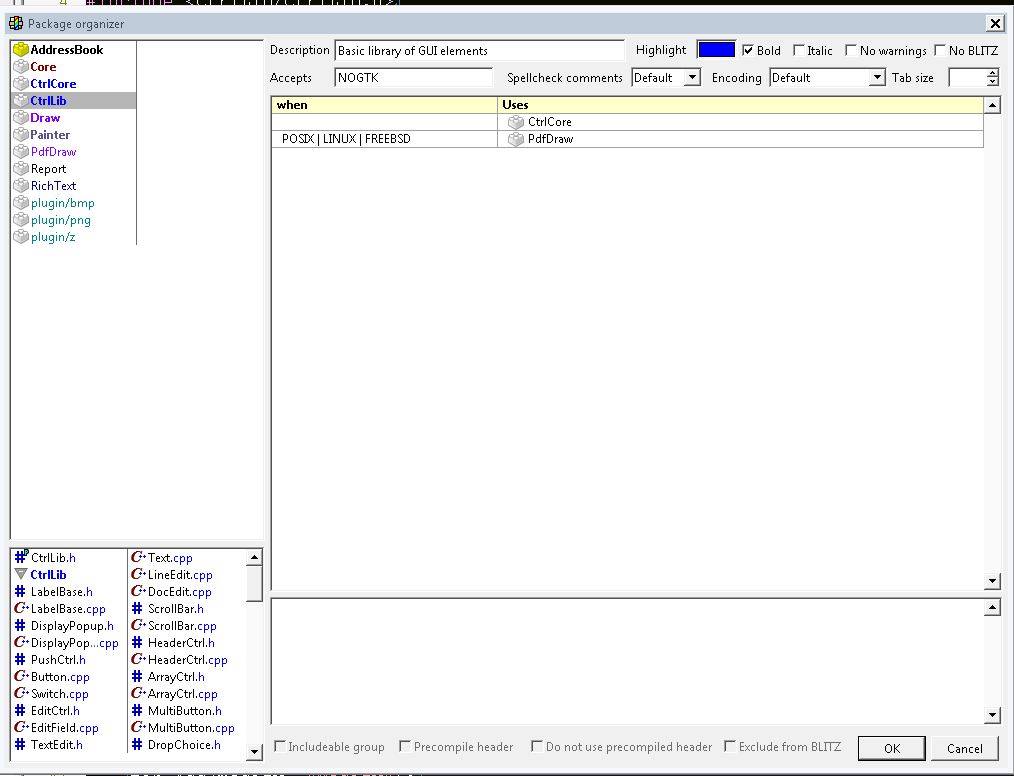
Task: Select the Core package icon
Action: click(21, 67)
